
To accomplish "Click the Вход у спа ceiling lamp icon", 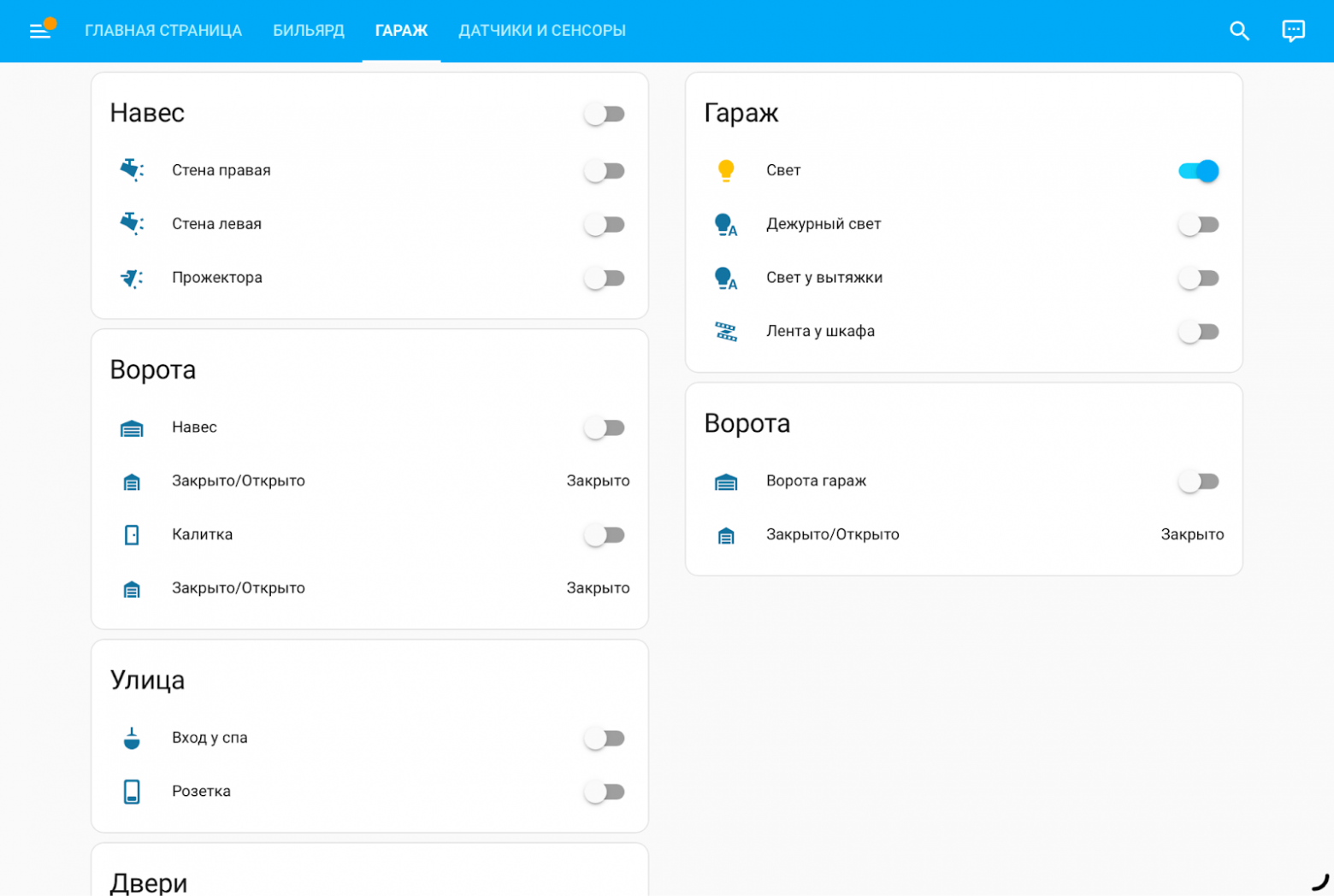I will point(132,738).
